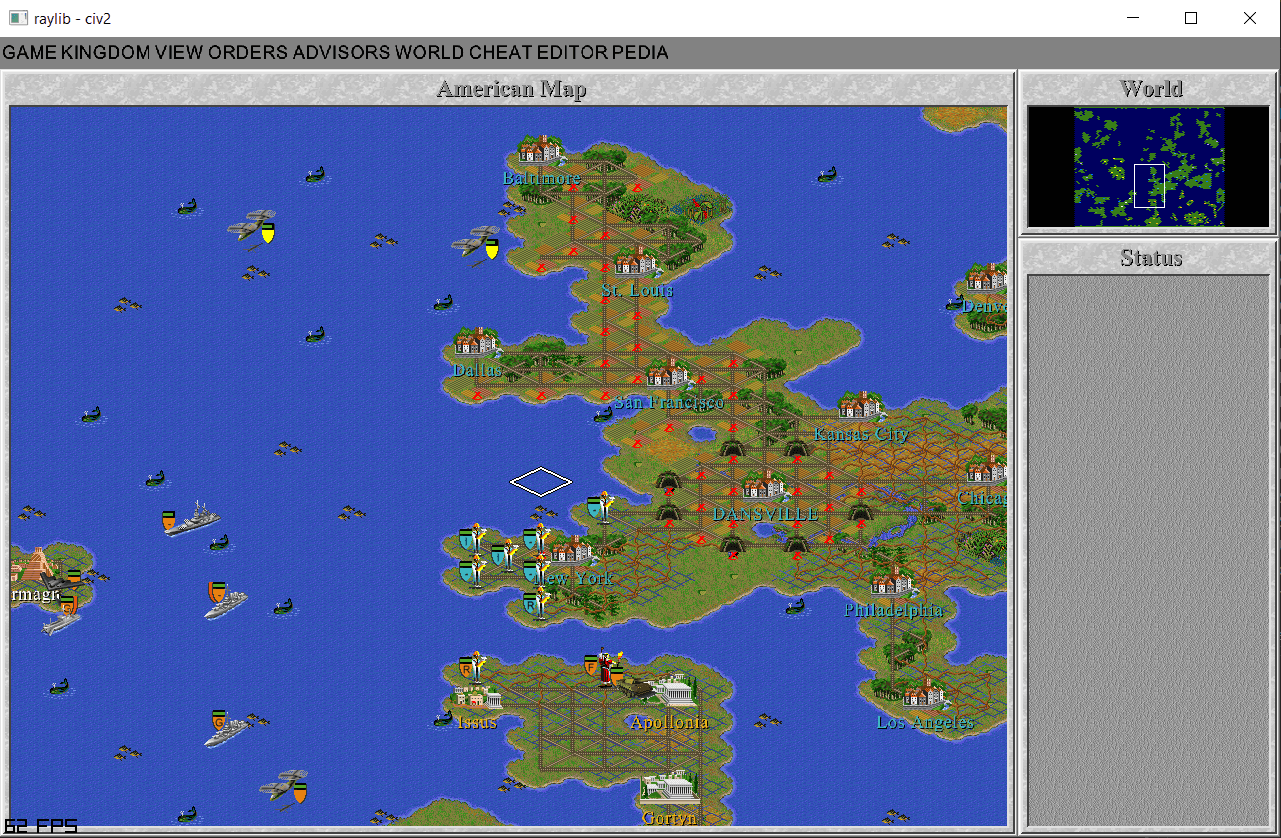Screen dimensions: 1281x838
Task: Select the whale in ocean east of Baltimore
Action: 826,174
